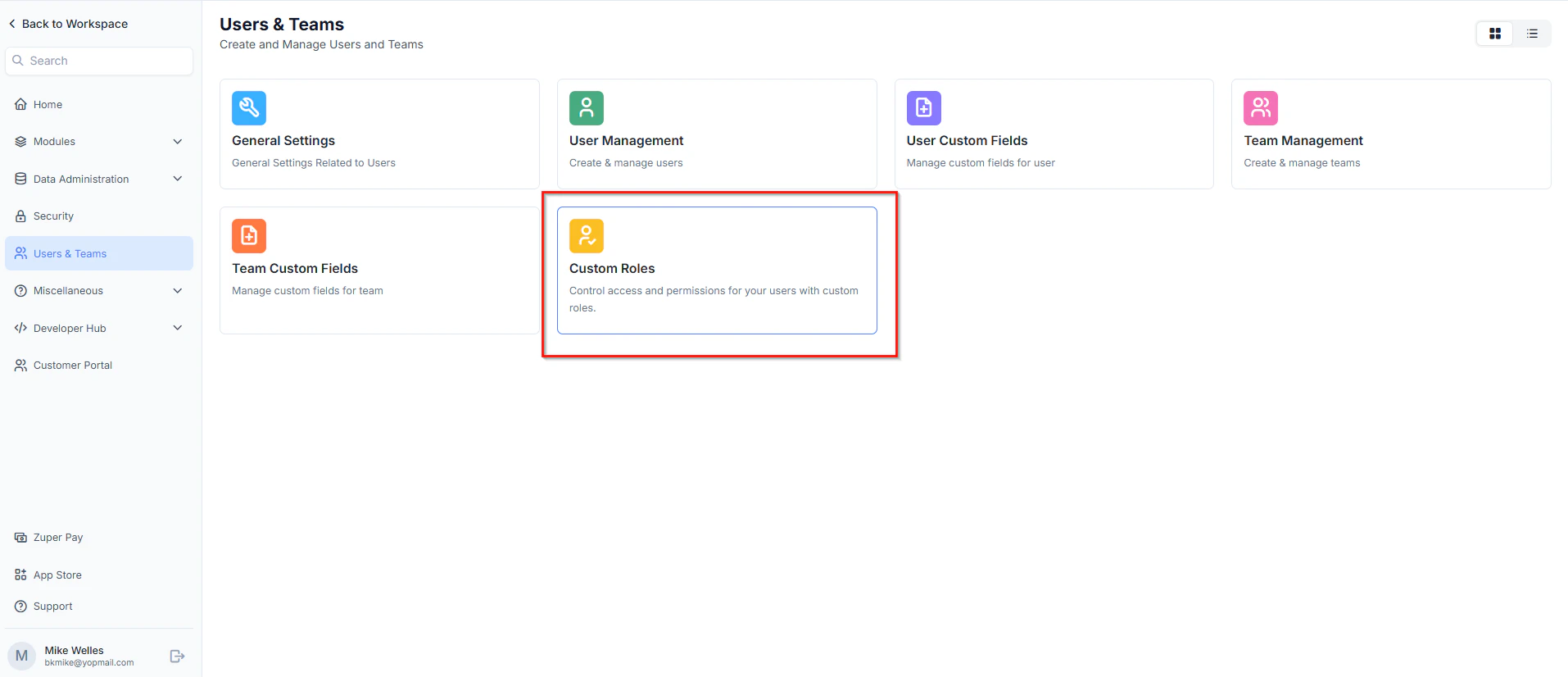1568x677 pixels.
Task: Select Users & Teams in sidebar
Action: [x=99, y=253]
